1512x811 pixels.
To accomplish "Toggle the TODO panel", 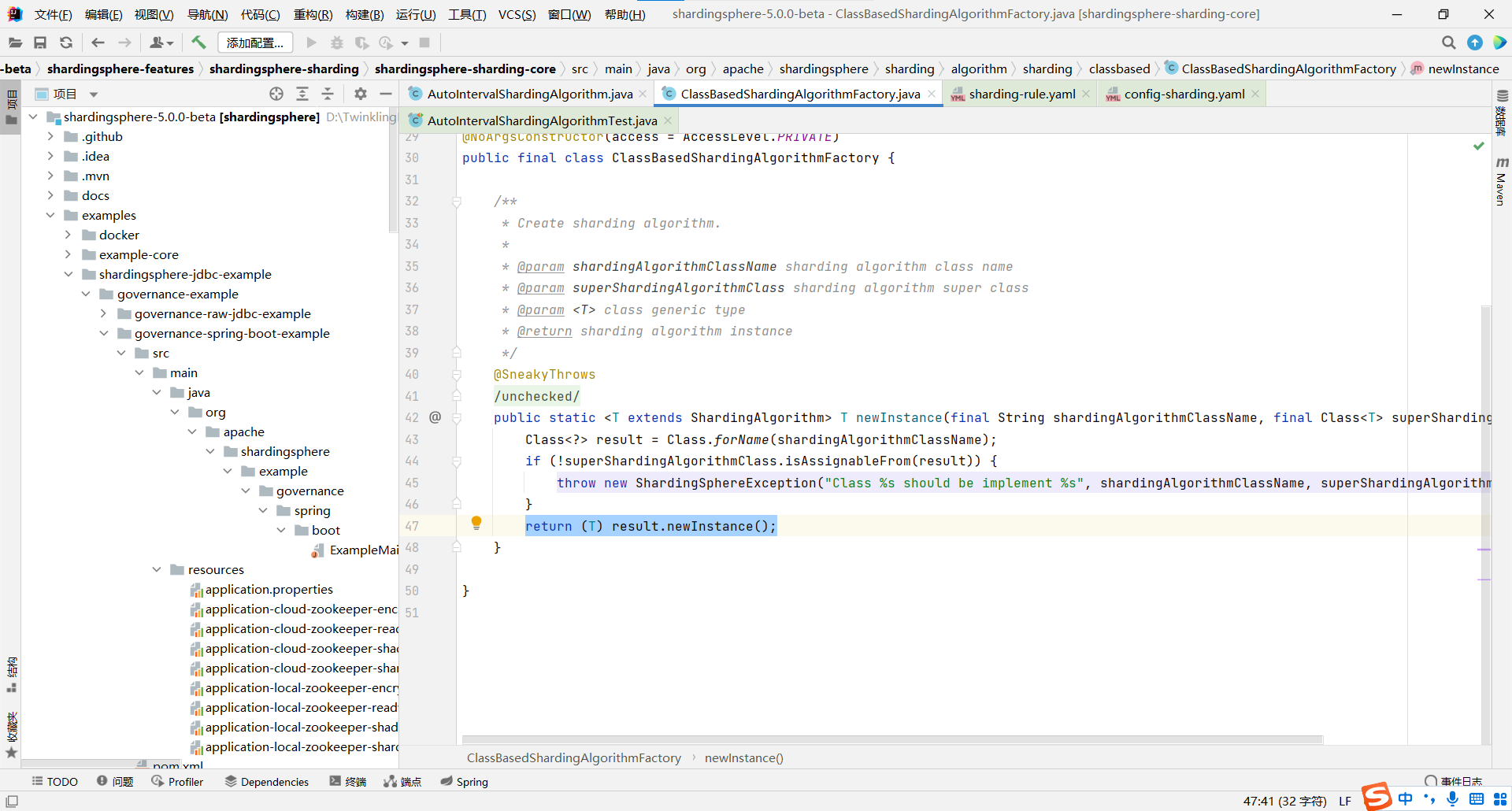I will (54, 781).
